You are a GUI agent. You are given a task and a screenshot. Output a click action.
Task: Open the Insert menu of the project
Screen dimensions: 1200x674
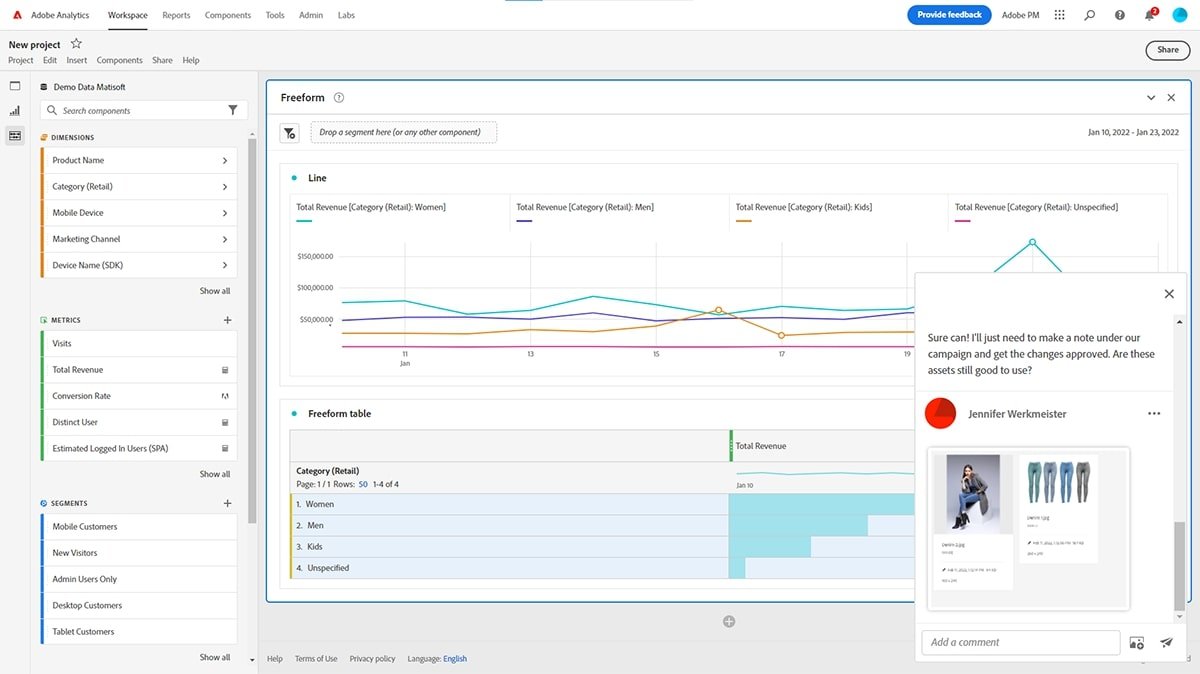[x=77, y=60]
